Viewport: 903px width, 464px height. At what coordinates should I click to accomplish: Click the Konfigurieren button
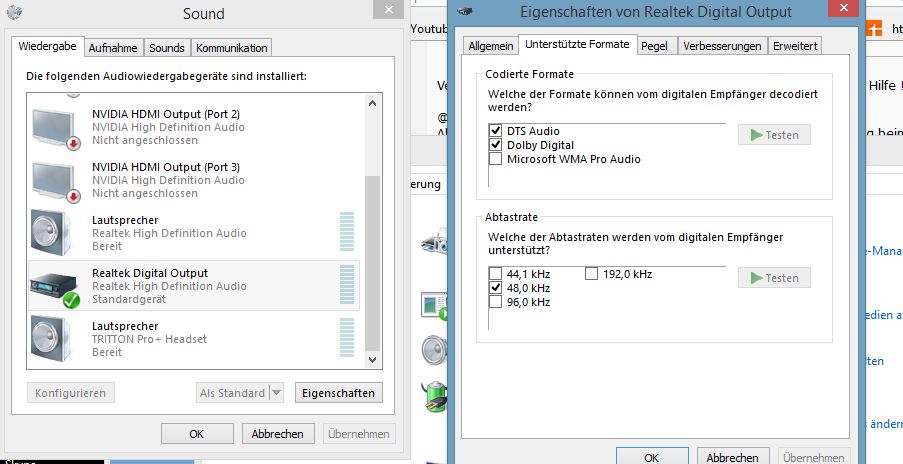point(70,393)
